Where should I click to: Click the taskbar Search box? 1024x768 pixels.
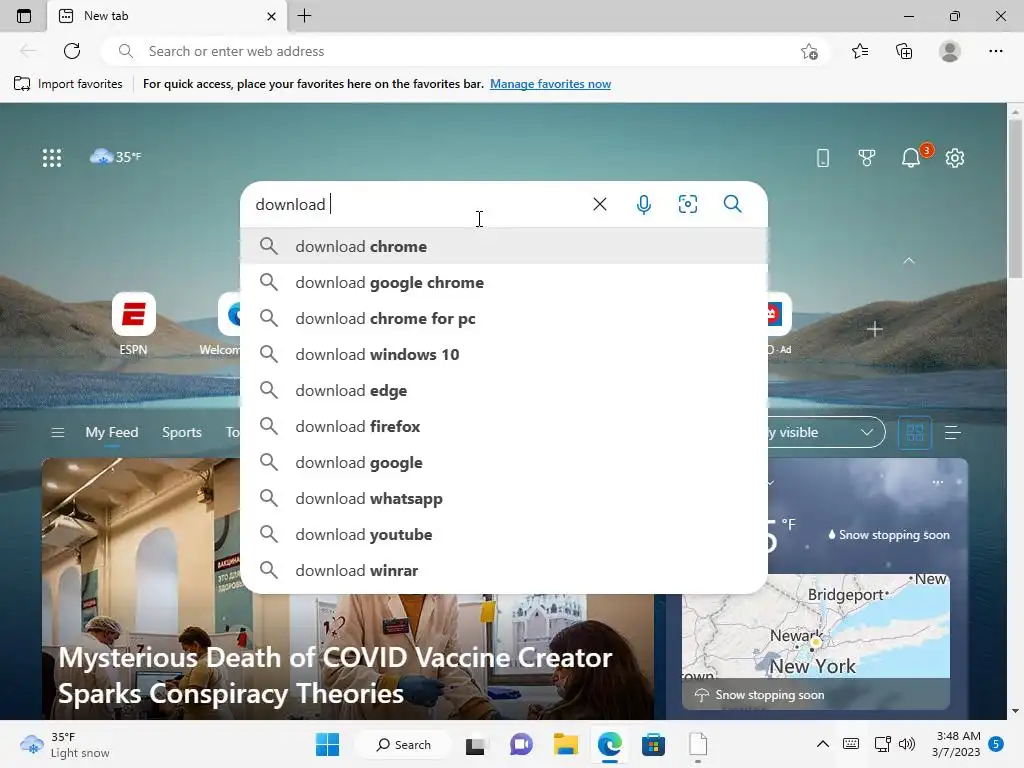coord(404,744)
